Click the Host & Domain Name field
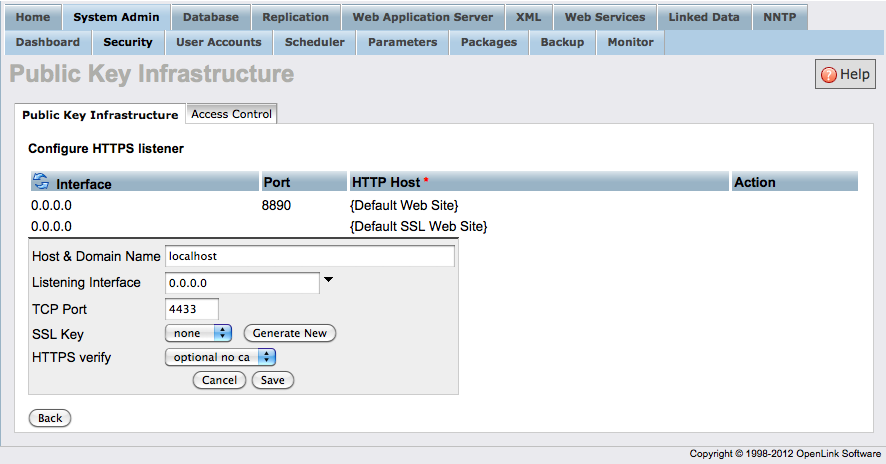886x464 pixels. tap(309, 256)
